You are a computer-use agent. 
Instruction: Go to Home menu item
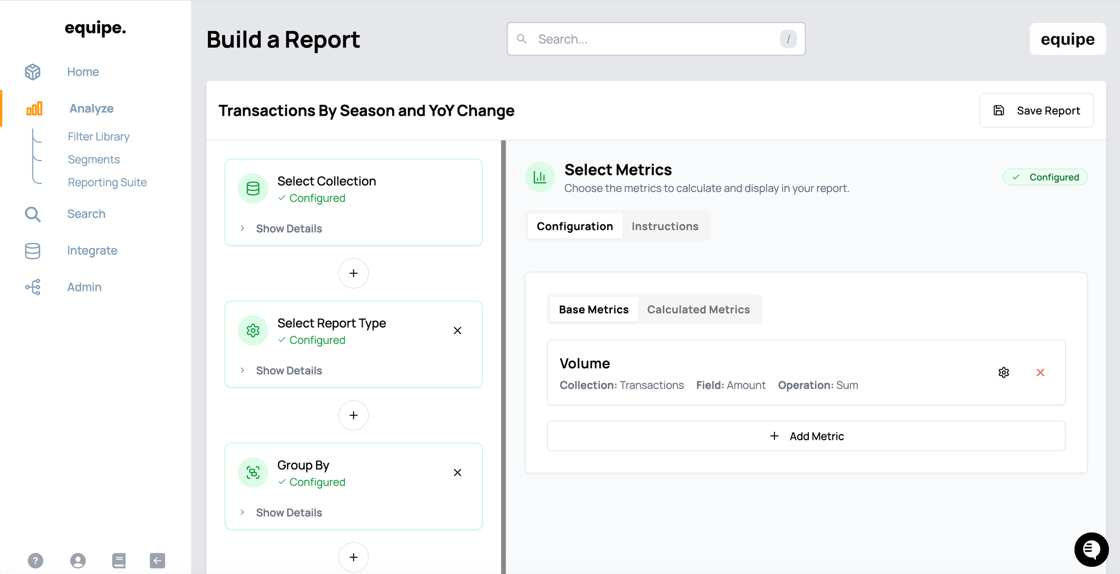(x=83, y=72)
